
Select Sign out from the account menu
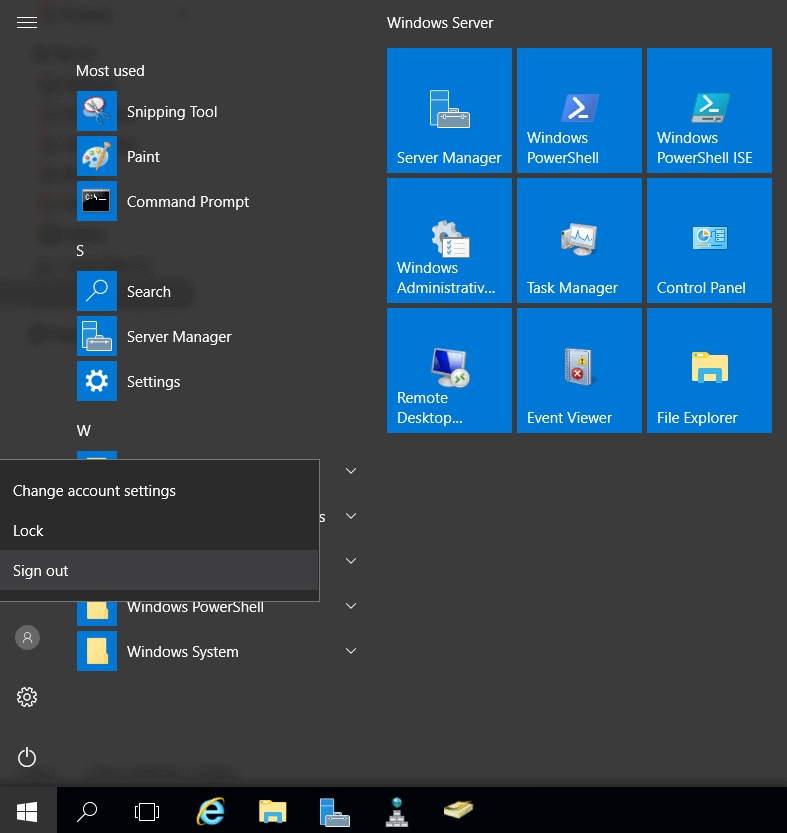(x=41, y=571)
